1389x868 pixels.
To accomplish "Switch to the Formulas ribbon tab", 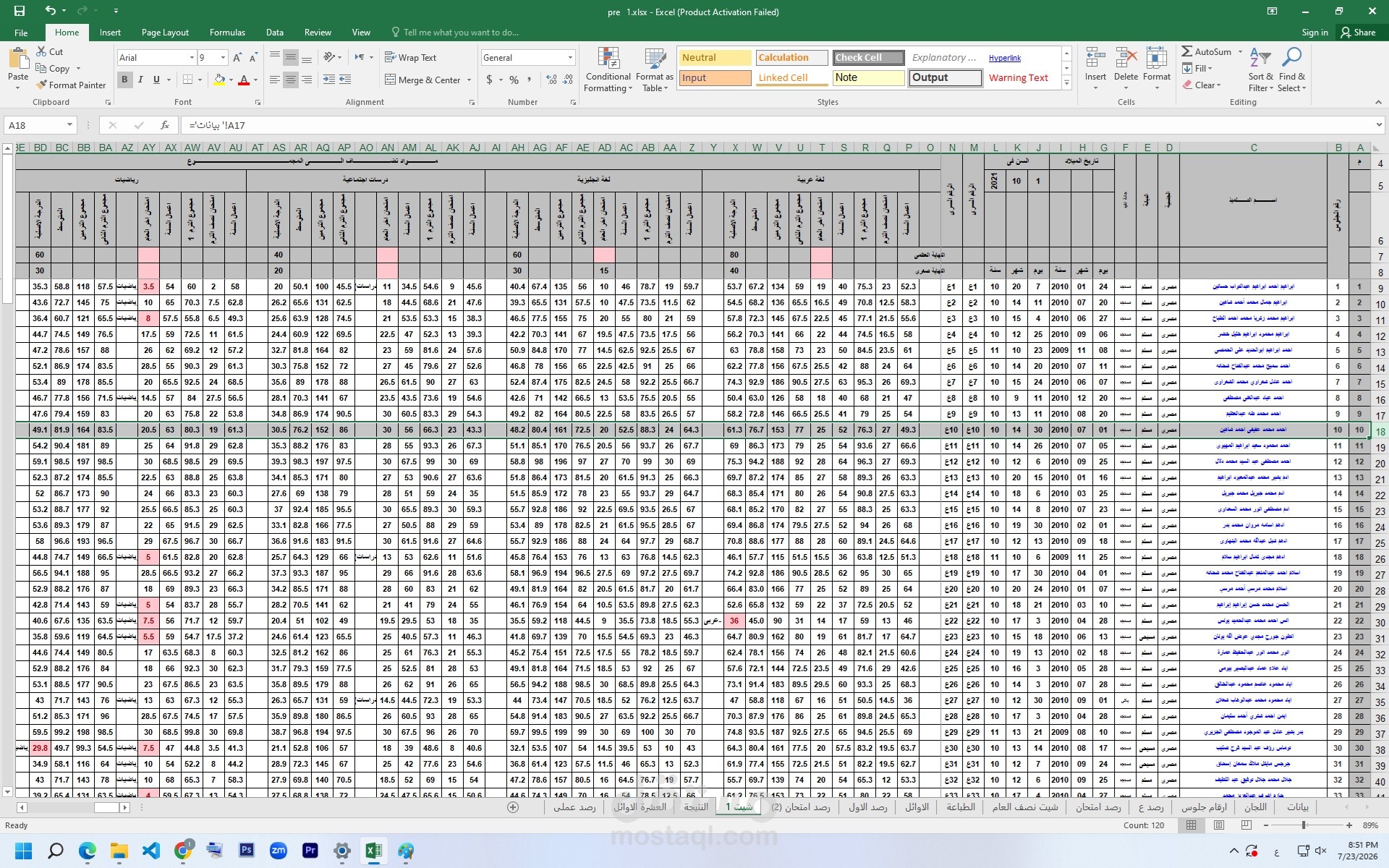I will pos(227,33).
